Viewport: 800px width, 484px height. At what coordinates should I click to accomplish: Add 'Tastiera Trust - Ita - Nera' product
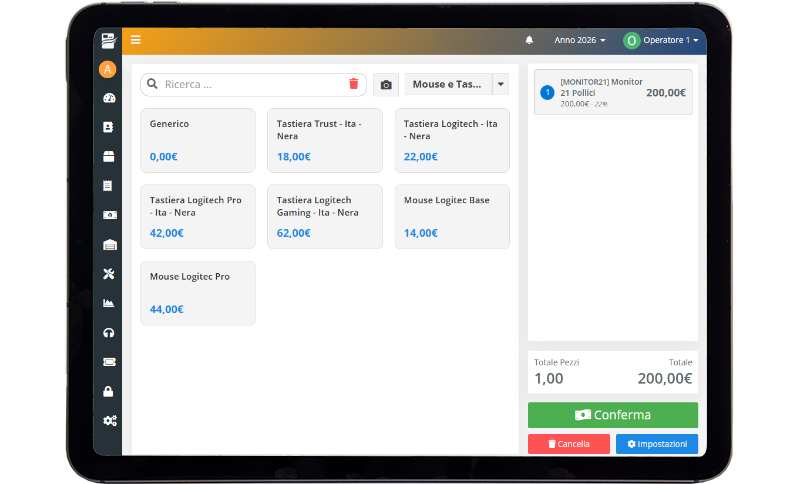click(325, 140)
